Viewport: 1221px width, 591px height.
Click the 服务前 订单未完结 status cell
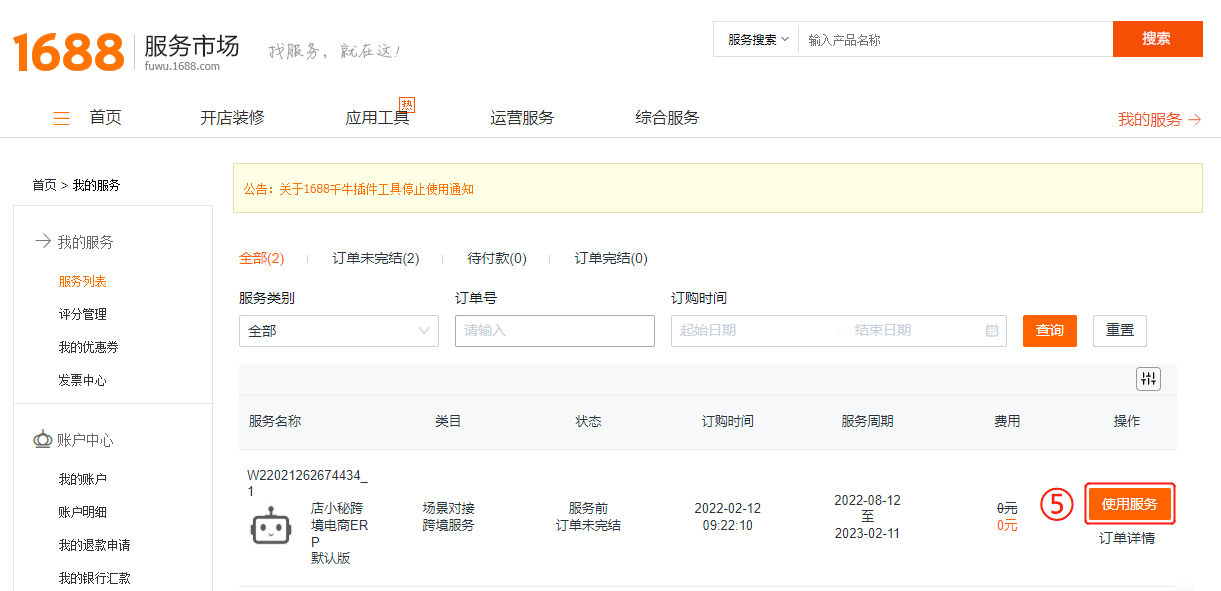click(x=588, y=517)
